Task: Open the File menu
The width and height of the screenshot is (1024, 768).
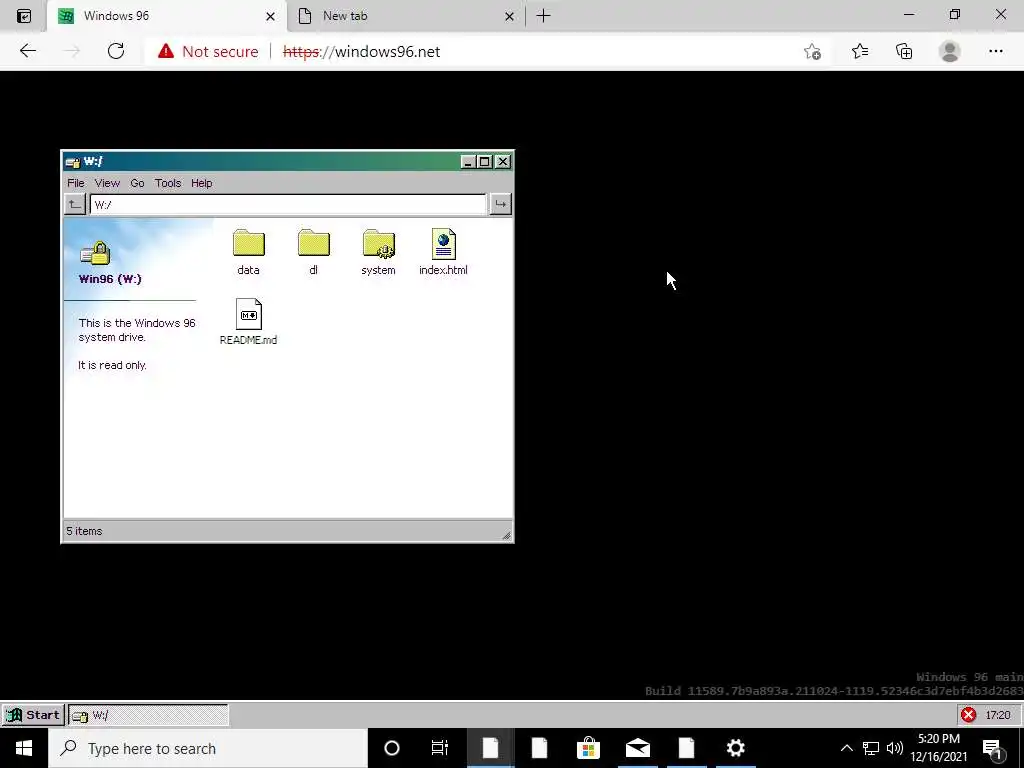Action: (x=76, y=183)
